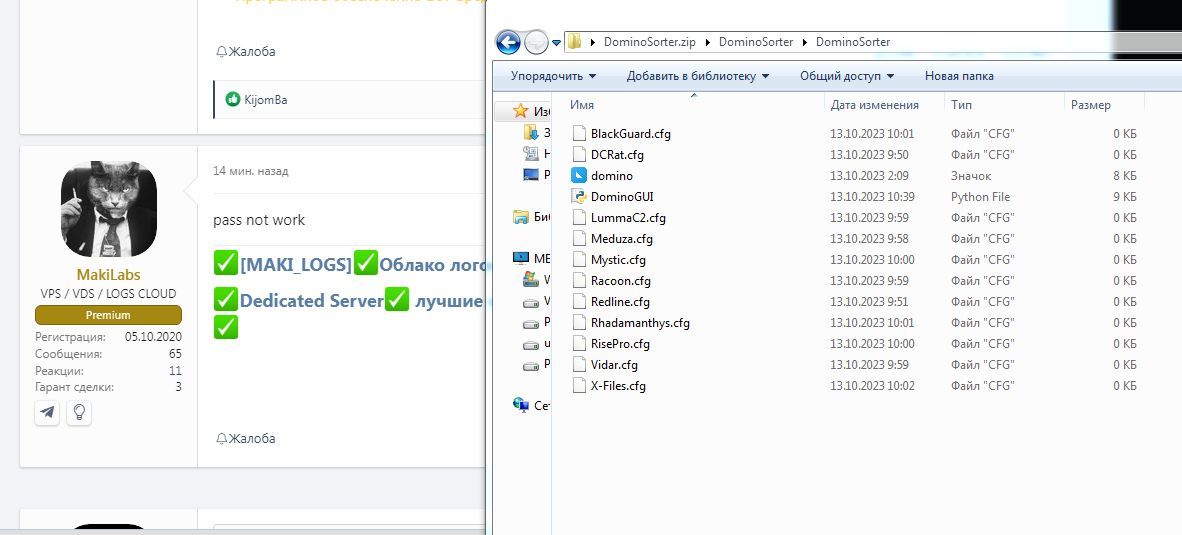
Task: Select the Vidar.cfg file icon
Action: coord(579,365)
